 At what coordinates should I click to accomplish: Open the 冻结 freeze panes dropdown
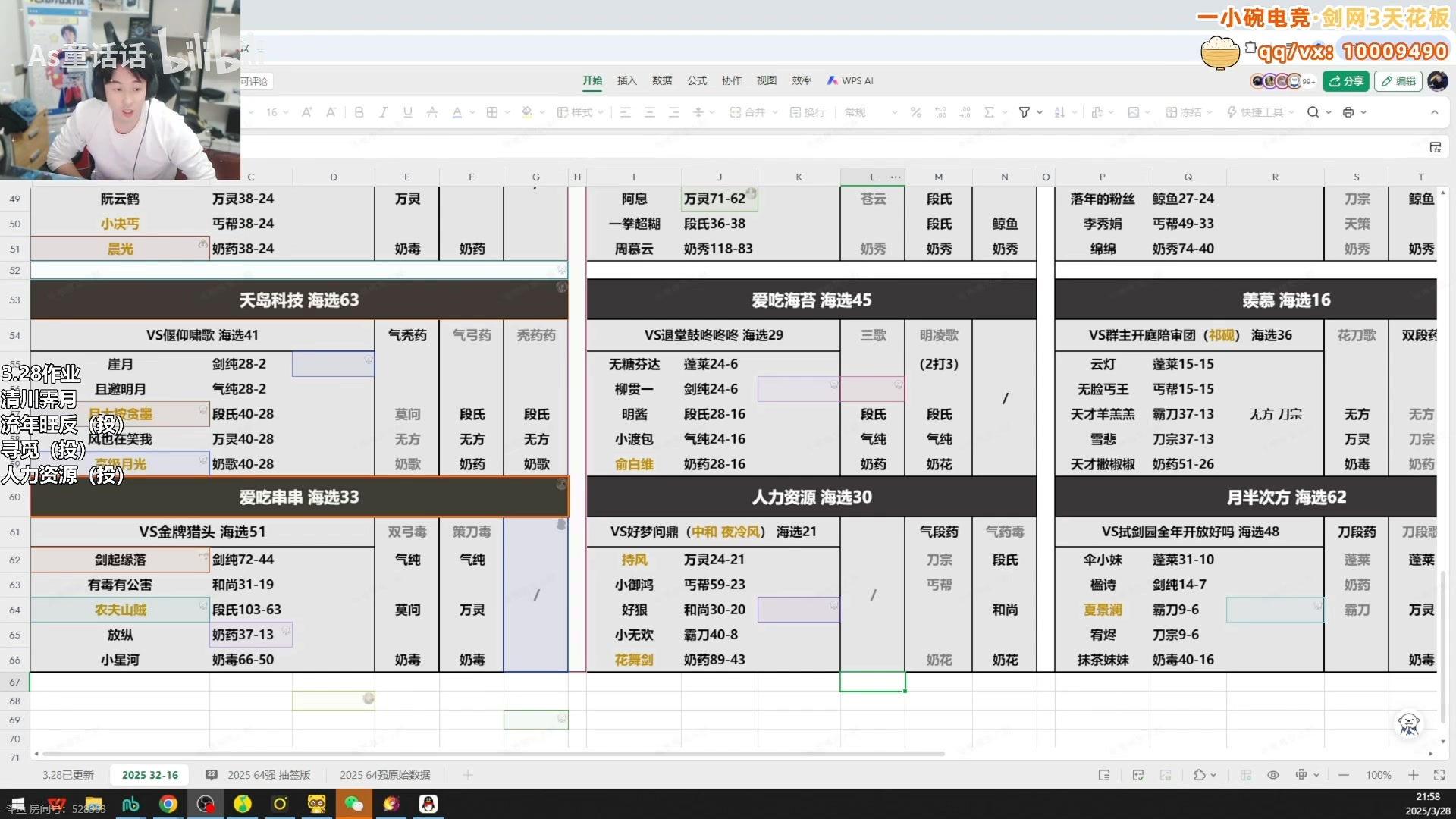(1189, 112)
